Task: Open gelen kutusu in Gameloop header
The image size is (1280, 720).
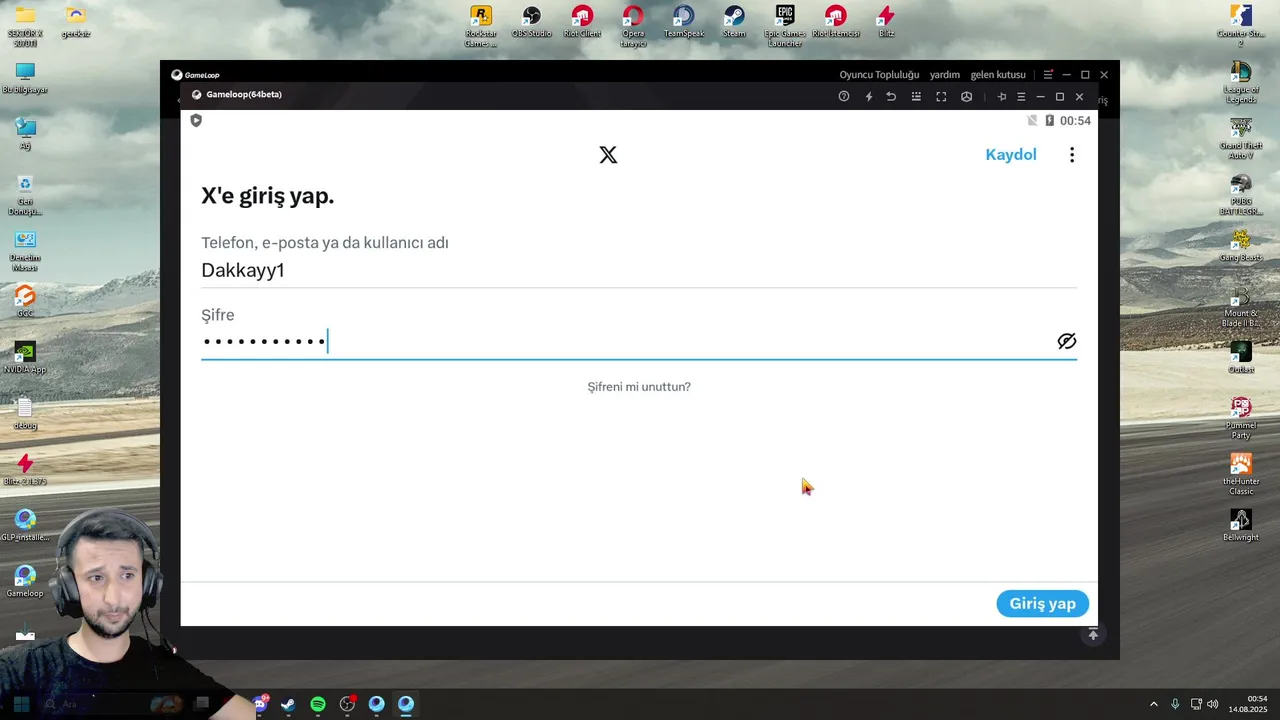Action: (998, 75)
